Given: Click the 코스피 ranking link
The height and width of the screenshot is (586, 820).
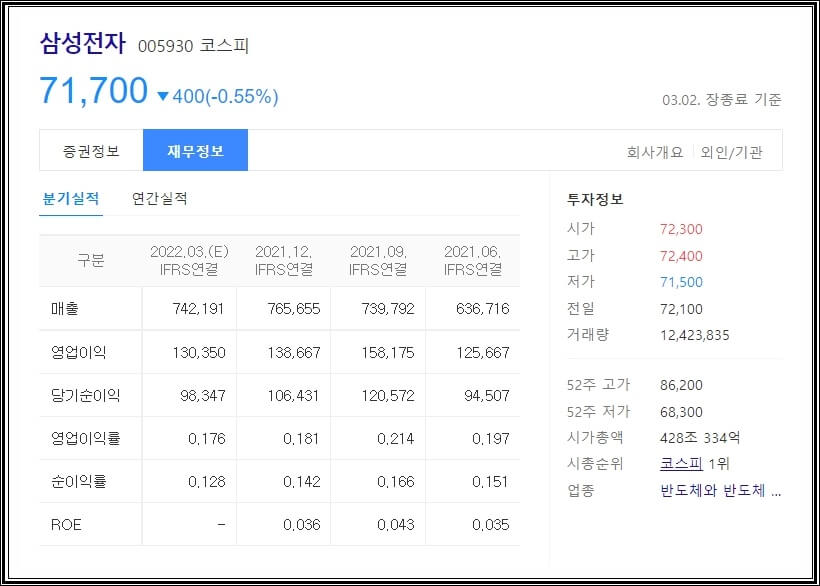Looking at the screenshot, I should click(681, 464).
